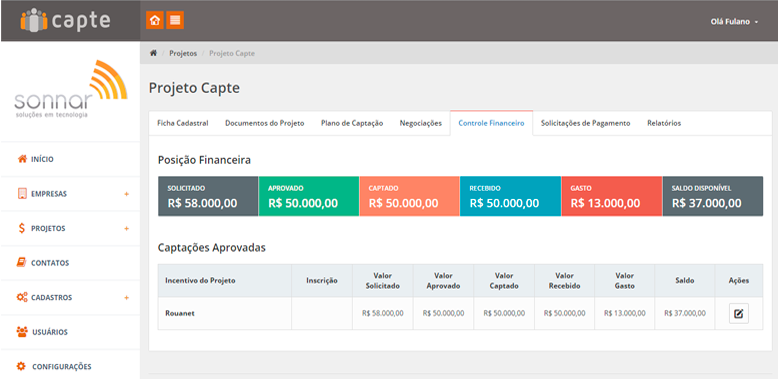
Task: Expand the CADASTROS plus sign
Action: [127, 298]
